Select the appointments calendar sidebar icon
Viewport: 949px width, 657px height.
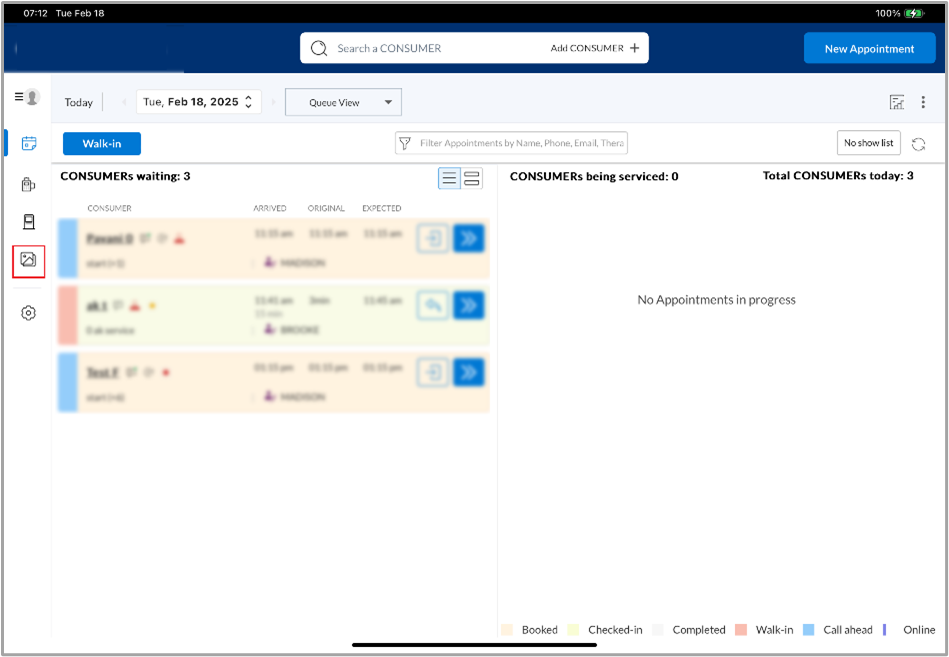28,143
